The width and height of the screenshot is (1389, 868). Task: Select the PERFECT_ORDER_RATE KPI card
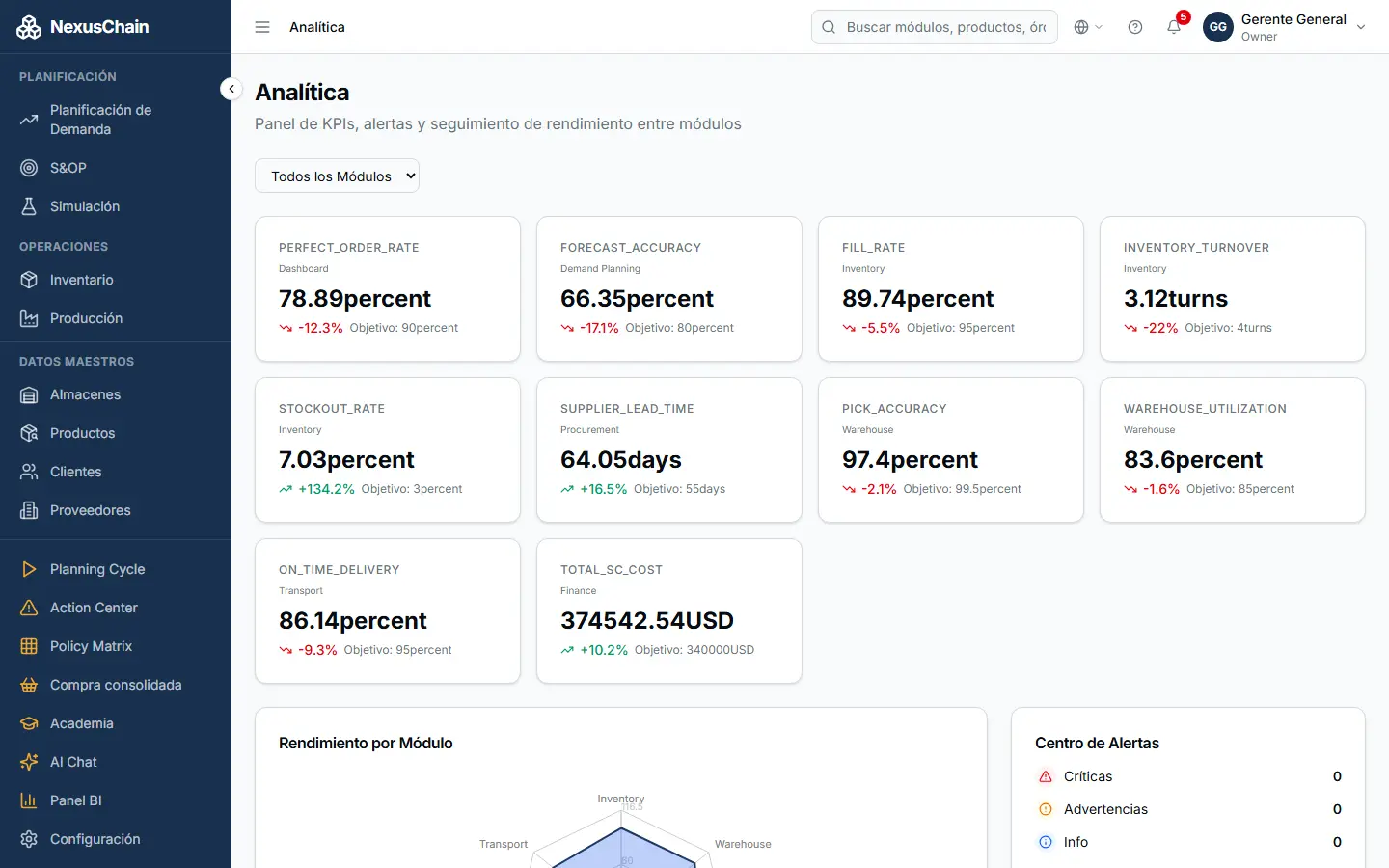[388, 289]
